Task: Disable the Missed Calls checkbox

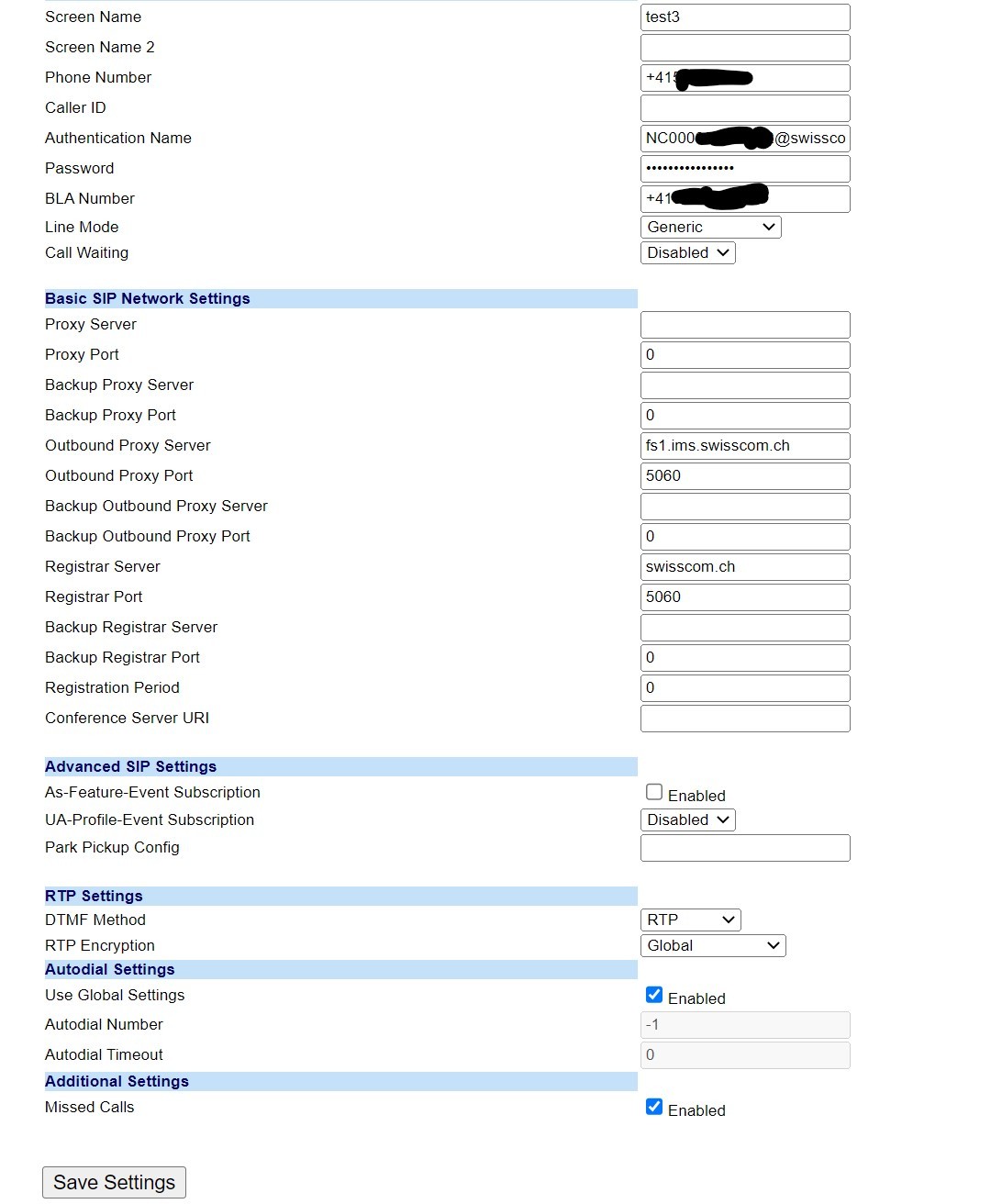Action: (x=654, y=1107)
